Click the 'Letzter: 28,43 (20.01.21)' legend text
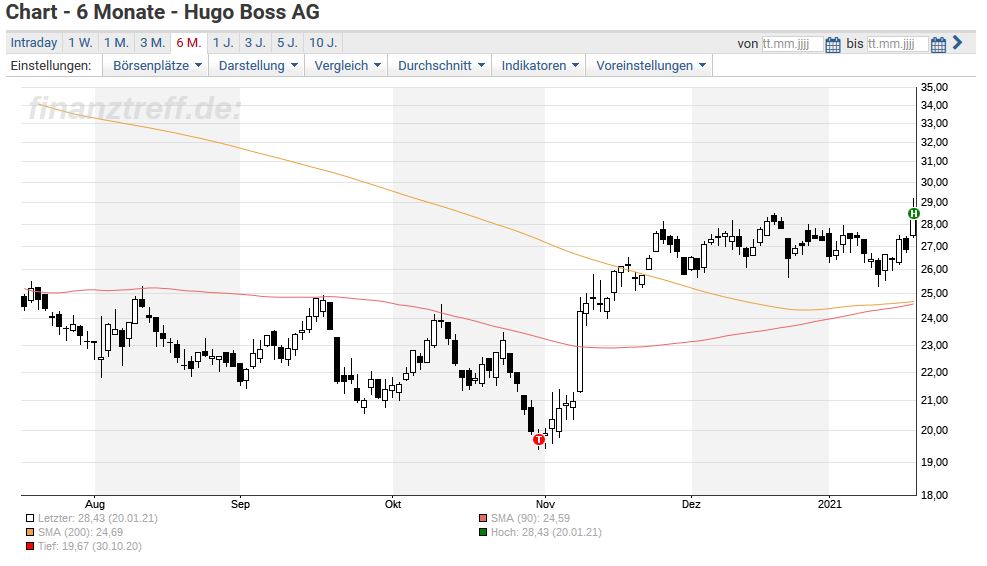This screenshot has width=987, height=566. tap(98, 519)
